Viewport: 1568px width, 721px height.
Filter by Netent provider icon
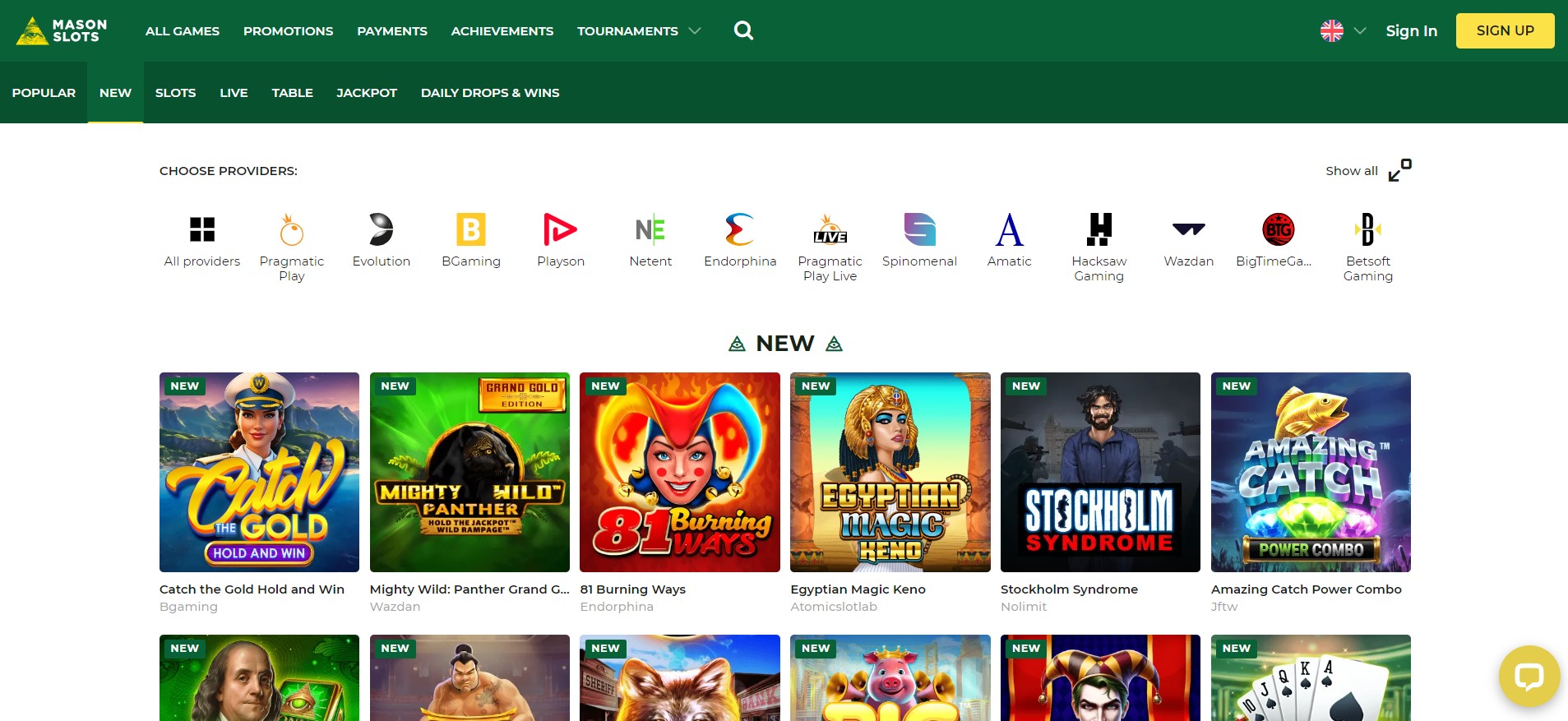pyautogui.click(x=650, y=229)
